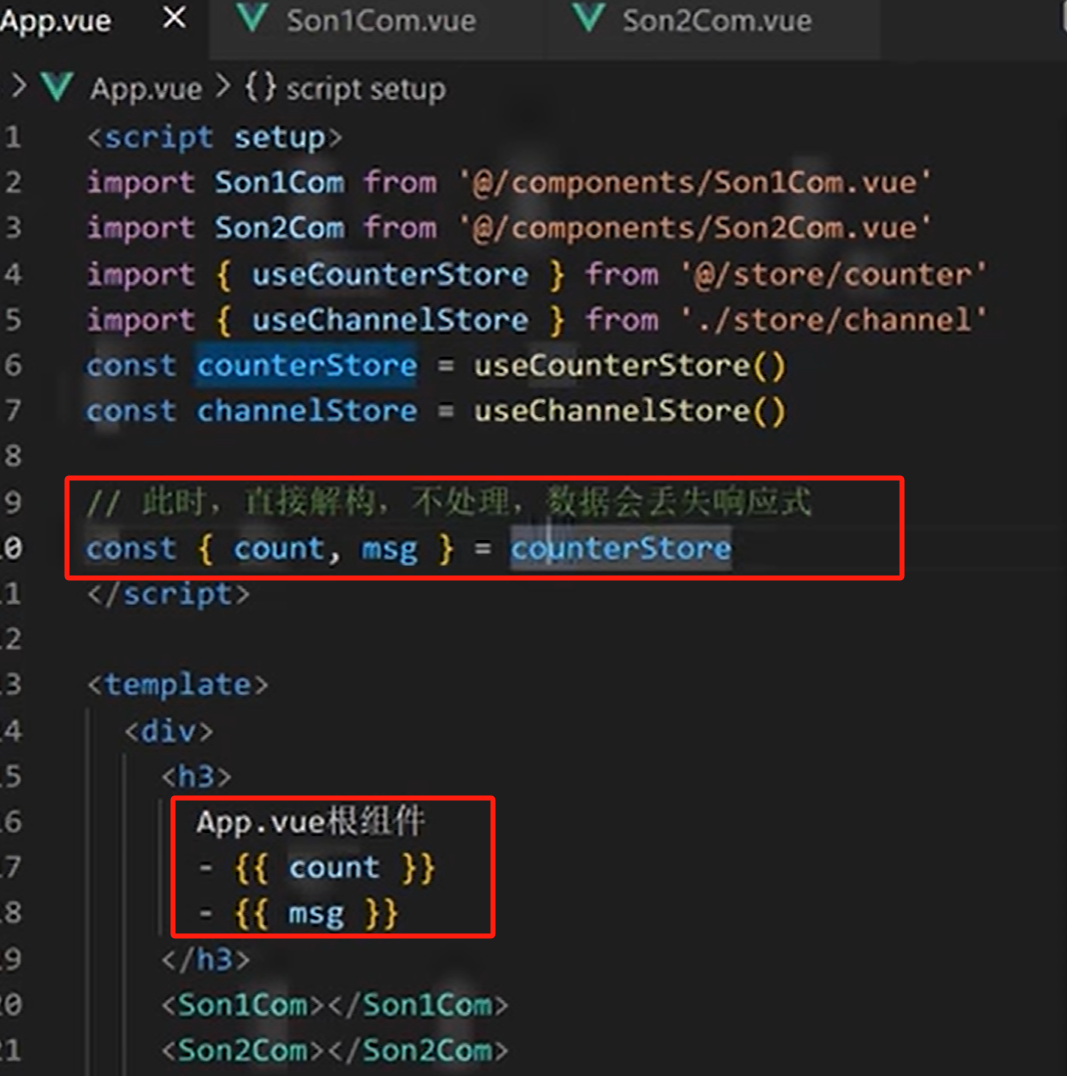
Task: Expand the leading breadcrumb chevron
Action: [x=19, y=87]
